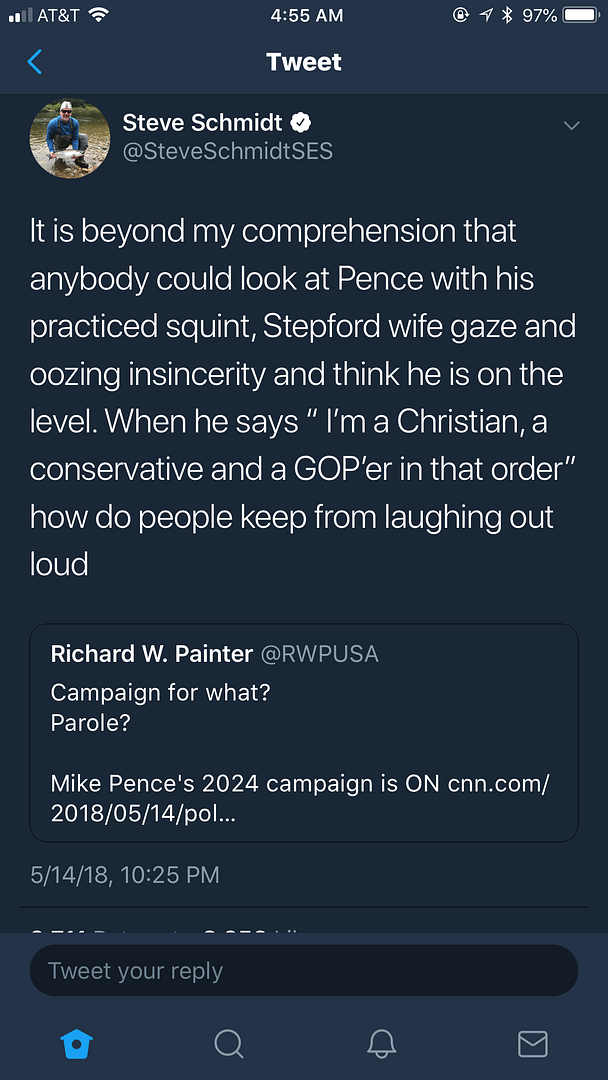Viewport: 608px width, 1080px height.
Task: Tap the Tweet your reply field
Action: (x=304, y=971)
